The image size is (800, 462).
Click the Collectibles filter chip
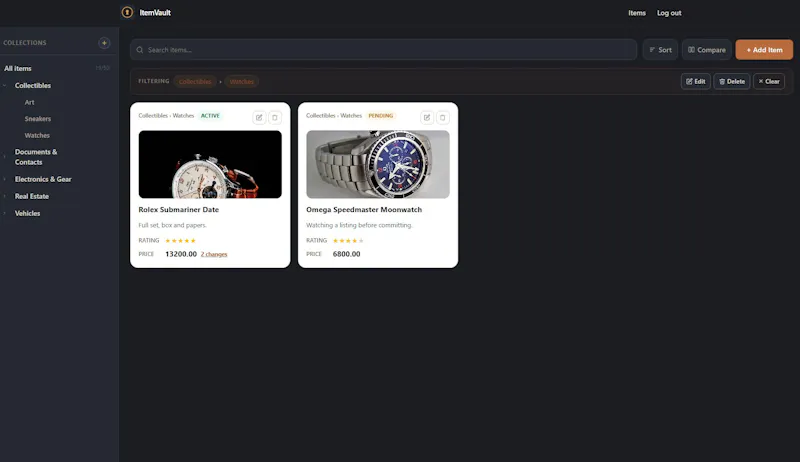click(x=195, y=82)
